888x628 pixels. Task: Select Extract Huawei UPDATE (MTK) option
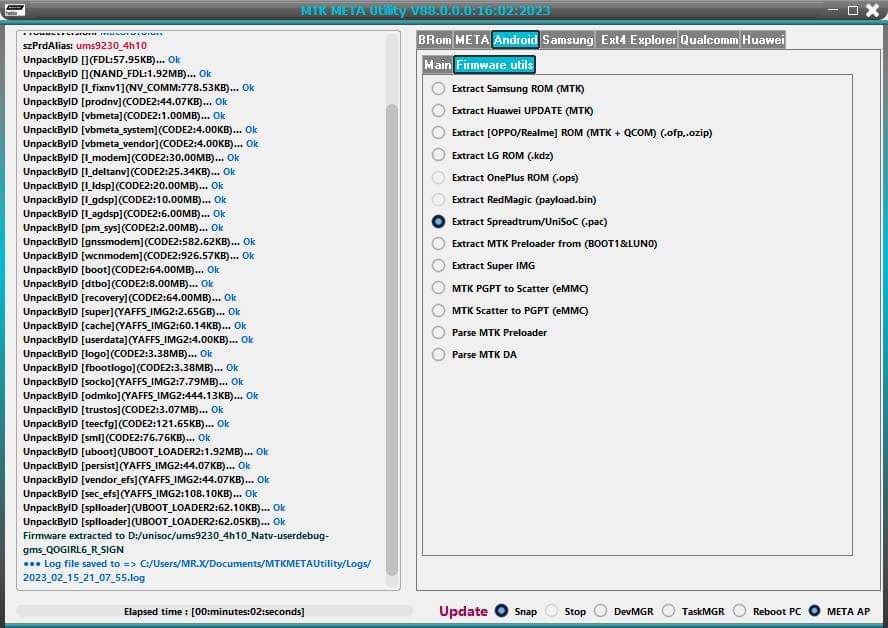(438, 110)
